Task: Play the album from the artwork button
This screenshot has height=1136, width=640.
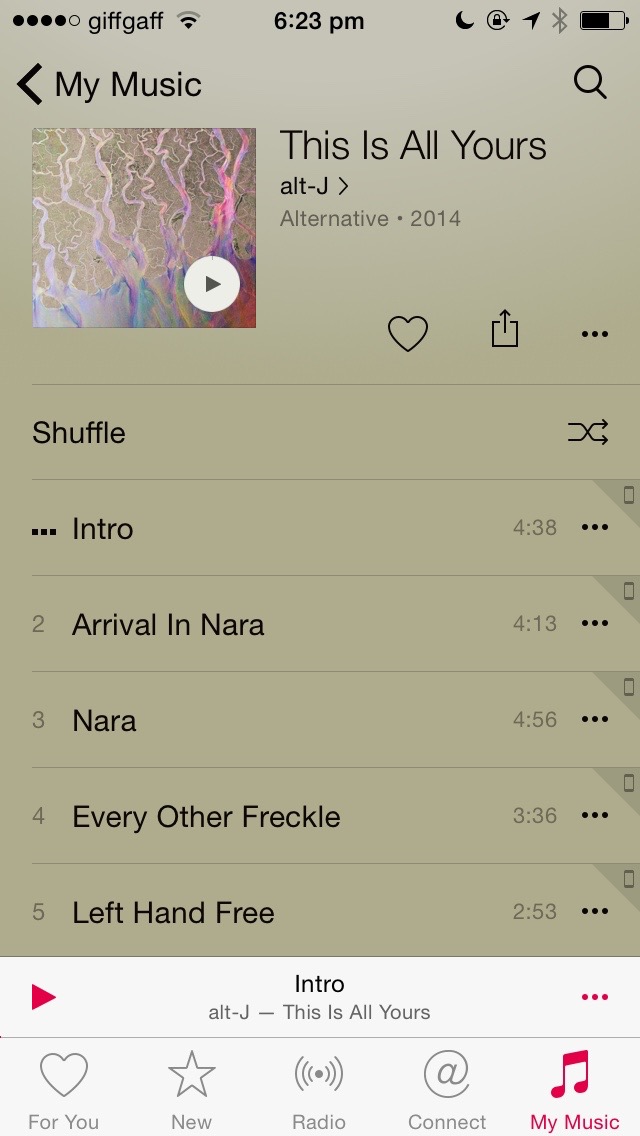Action: click(x=212, y=284)
